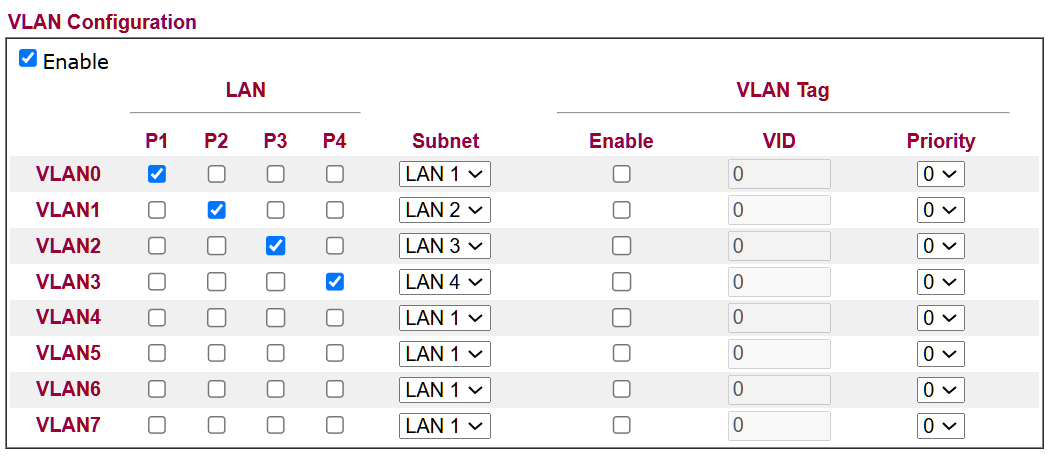This screenshot has width=1056, height=463.
Task: Uncheck P2 for VLAN1
Action: coord(216,210)
